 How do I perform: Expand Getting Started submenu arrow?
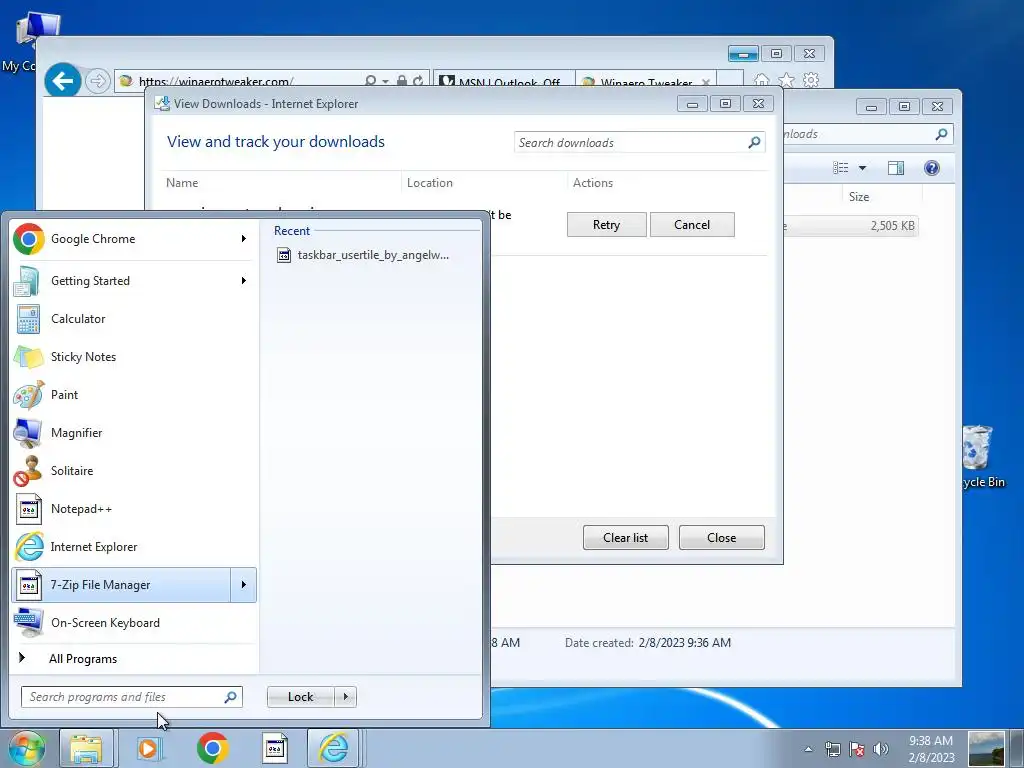(244, 281)
